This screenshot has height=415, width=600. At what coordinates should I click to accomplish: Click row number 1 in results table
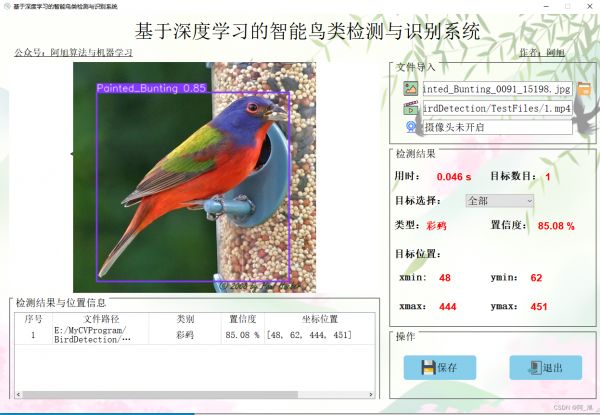point(33,335)
